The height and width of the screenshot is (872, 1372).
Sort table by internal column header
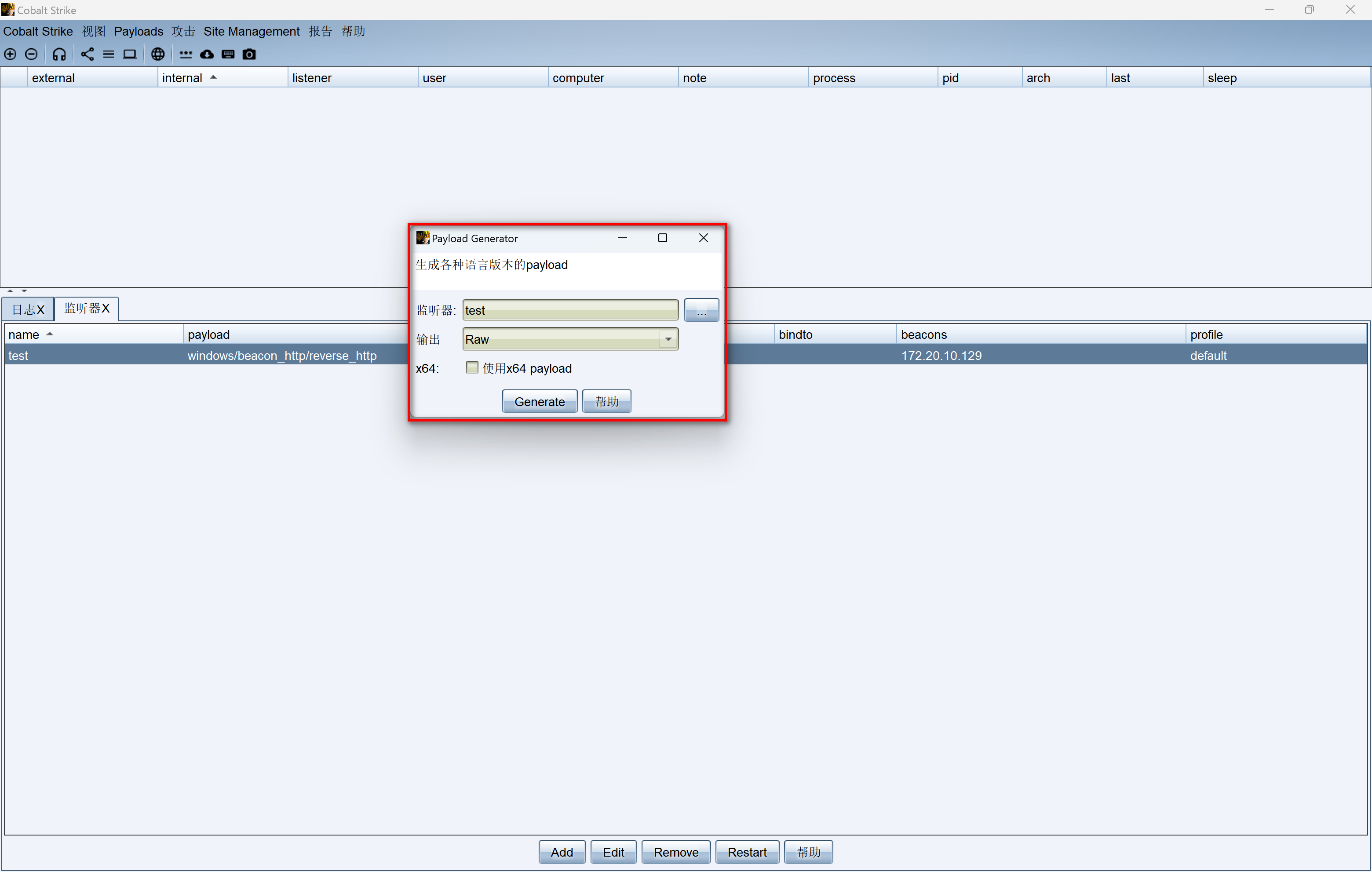182,78
